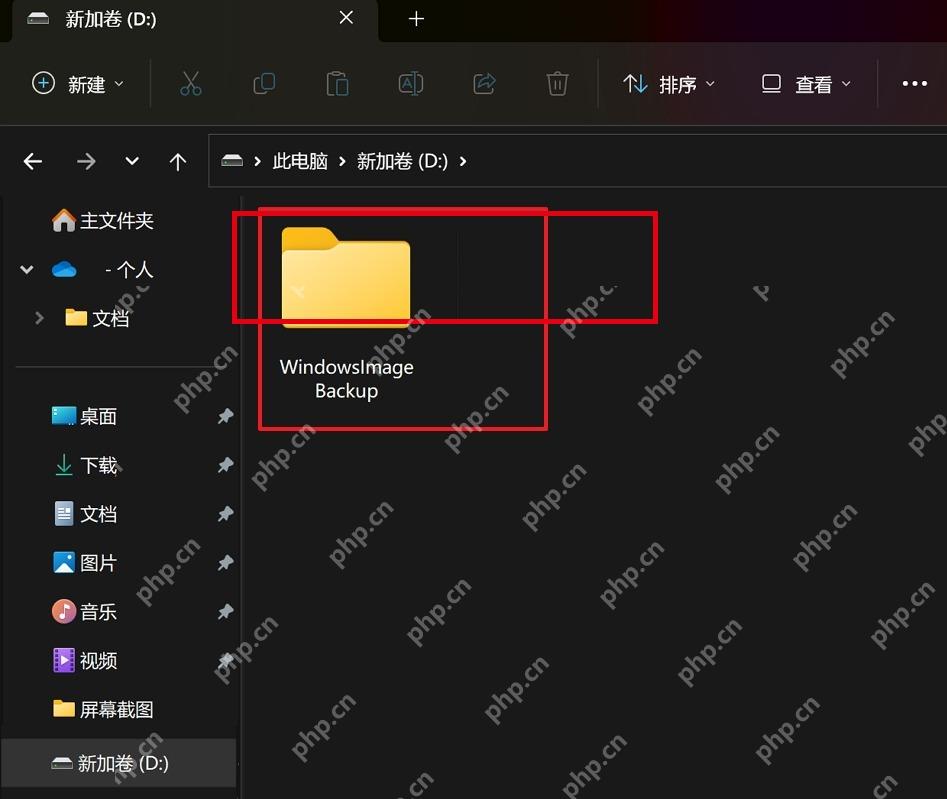
Task: Click the Delete trash can icon
Action: click(557, 83)
